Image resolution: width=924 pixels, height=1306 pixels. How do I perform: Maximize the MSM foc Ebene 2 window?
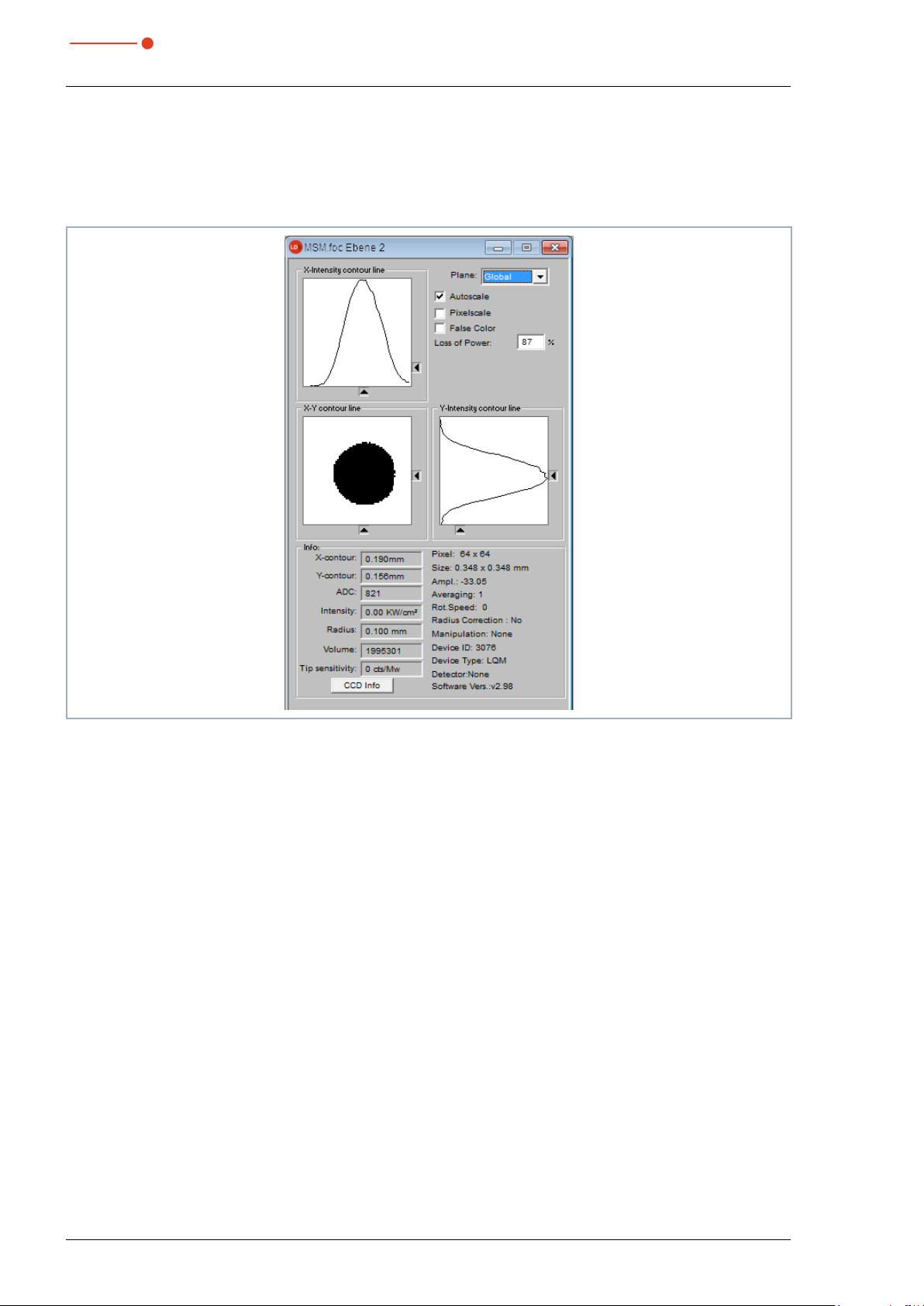point(526,247)
